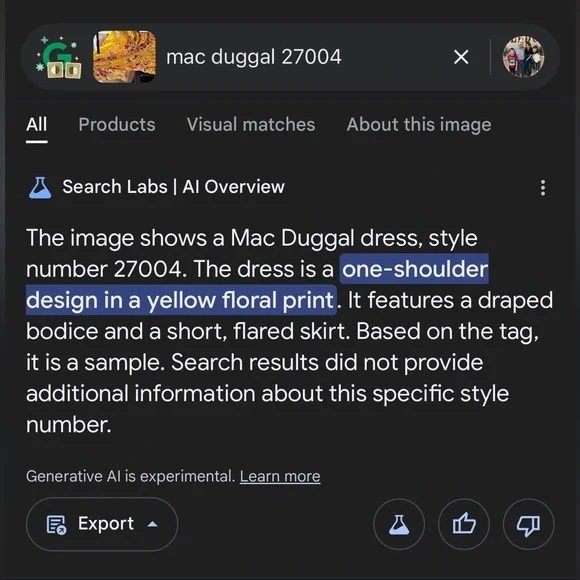The image size is (580, 580).
Task: Switch to the Visual matches tab
Action: click(x=251, y=125)
